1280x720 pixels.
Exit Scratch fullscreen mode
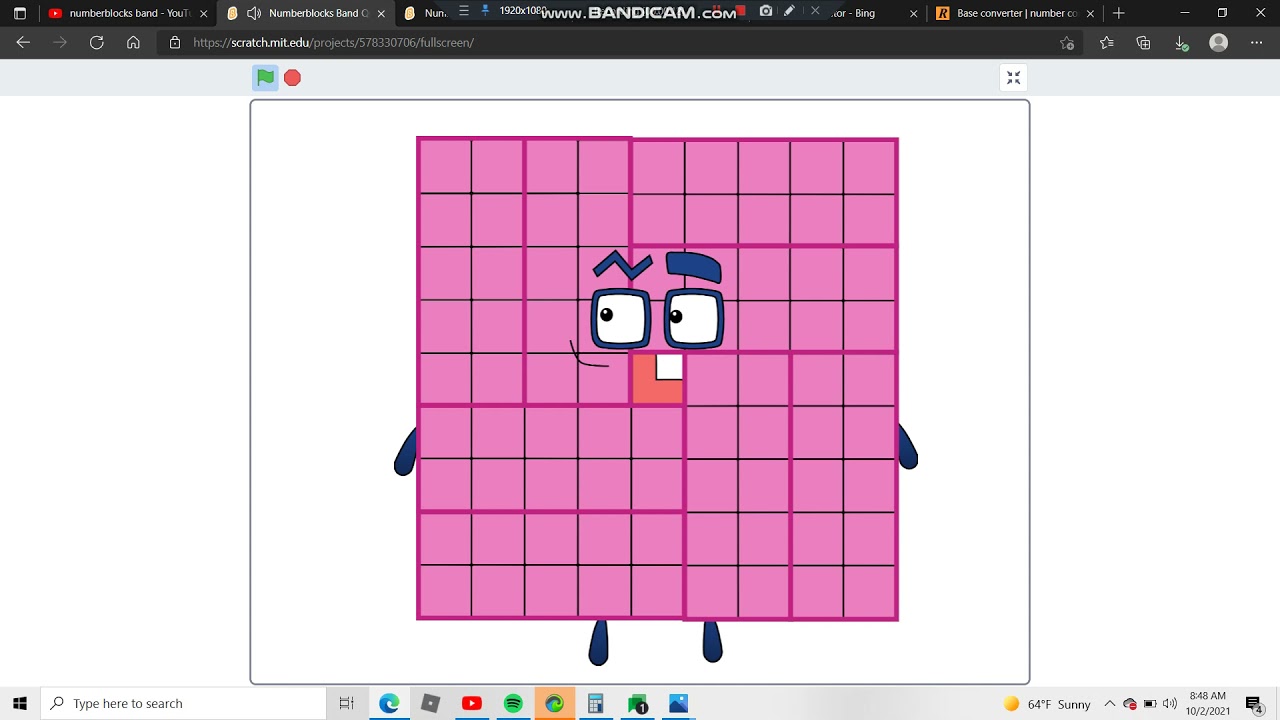[1013, 78]
